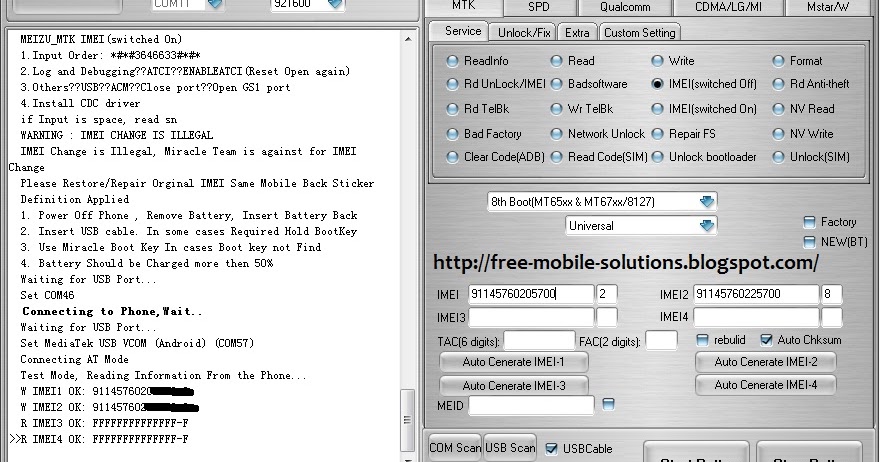Click the IMEI2 number input field
The width and height of the screenshot is (880, 462).
click(756, 294)
